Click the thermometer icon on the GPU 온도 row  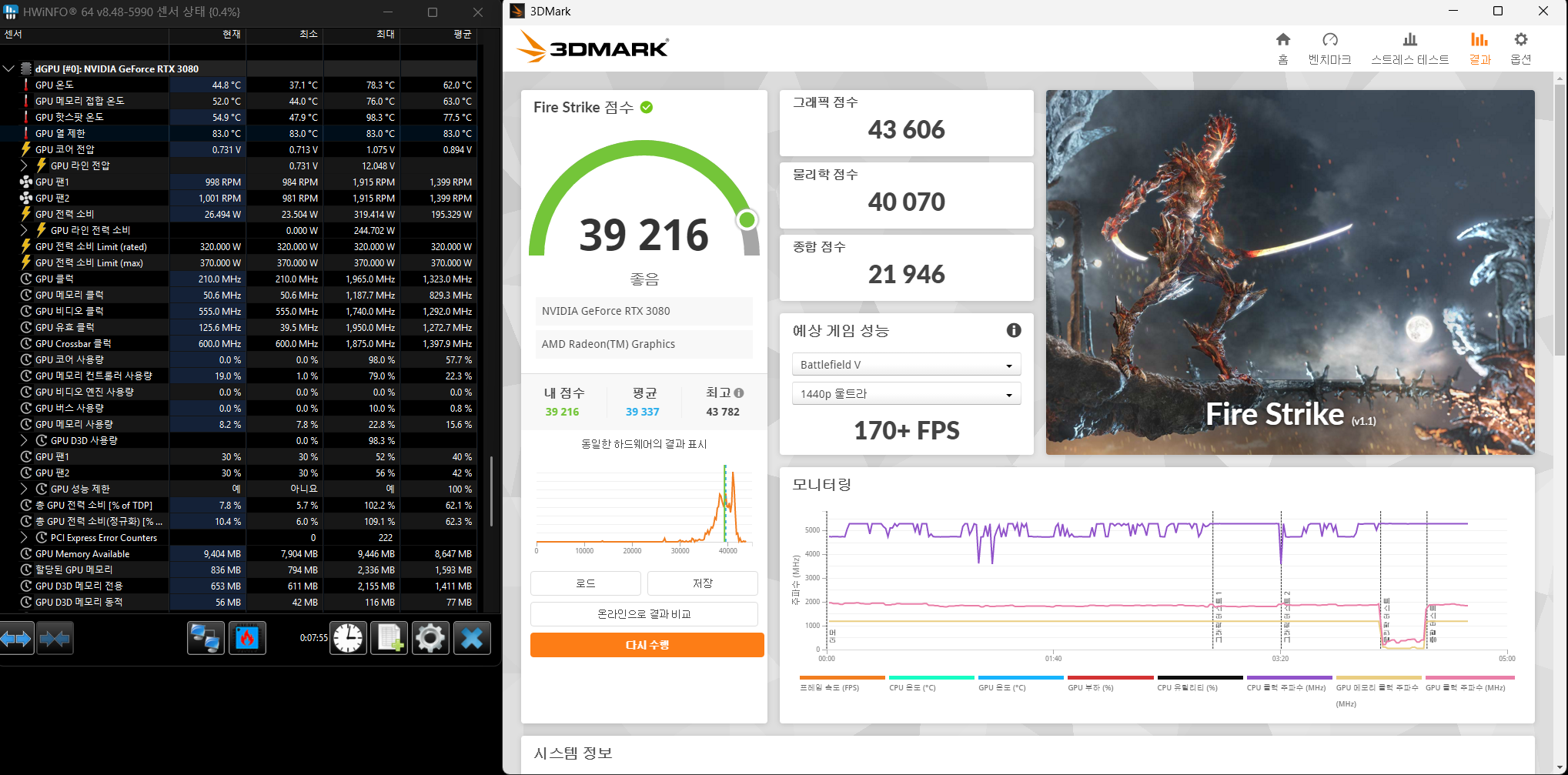(x=26, y=85)
